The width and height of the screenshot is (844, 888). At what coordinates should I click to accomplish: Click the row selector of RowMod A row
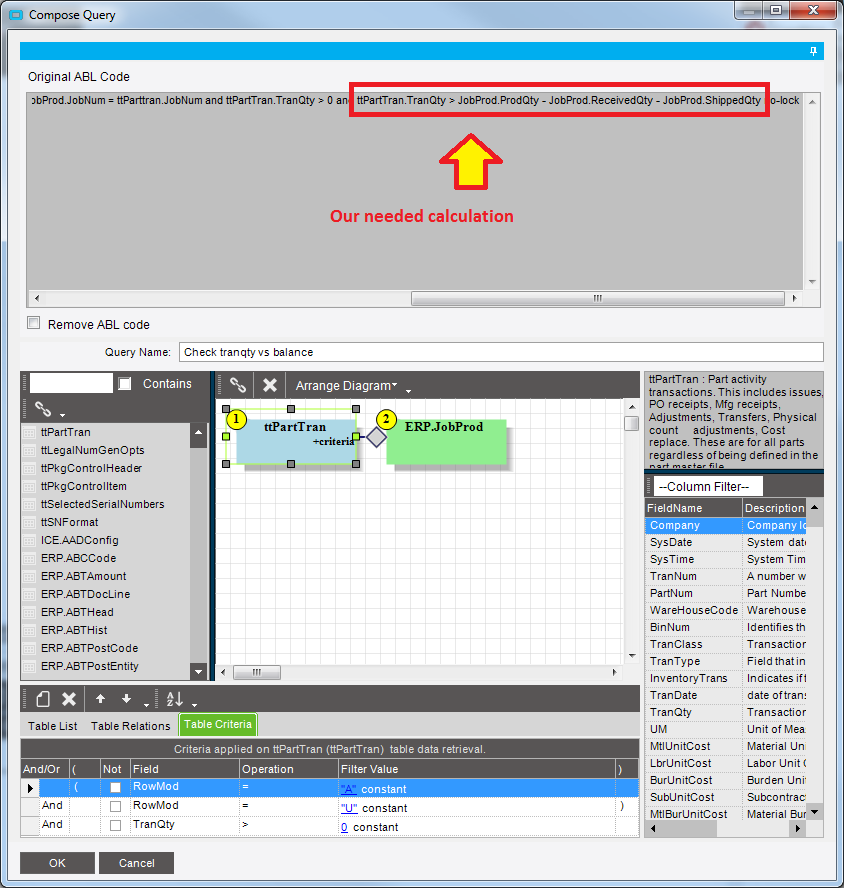click(x=30, y=788)
